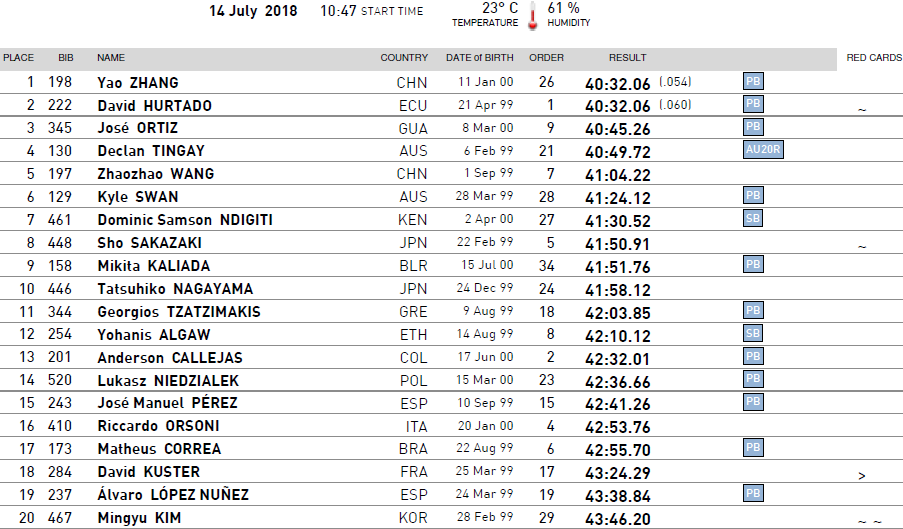Click the PB badge for Álvaro LÓPEZ NUÑEZ

coord(753,493)
